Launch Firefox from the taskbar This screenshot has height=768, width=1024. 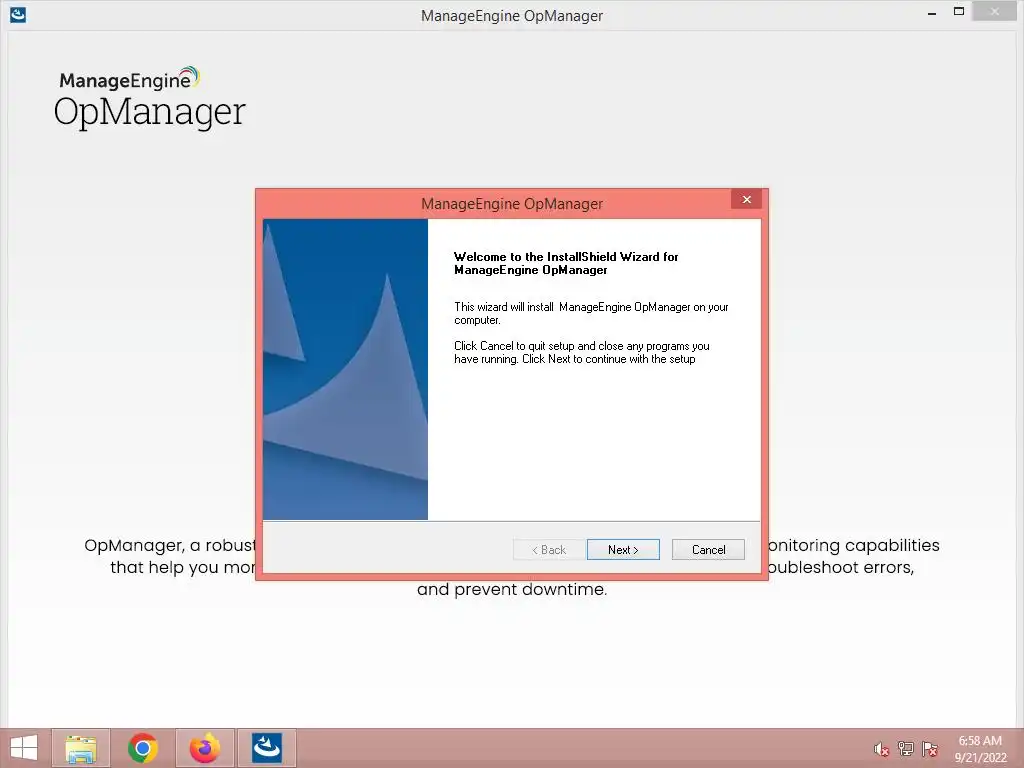pos(204,748)
